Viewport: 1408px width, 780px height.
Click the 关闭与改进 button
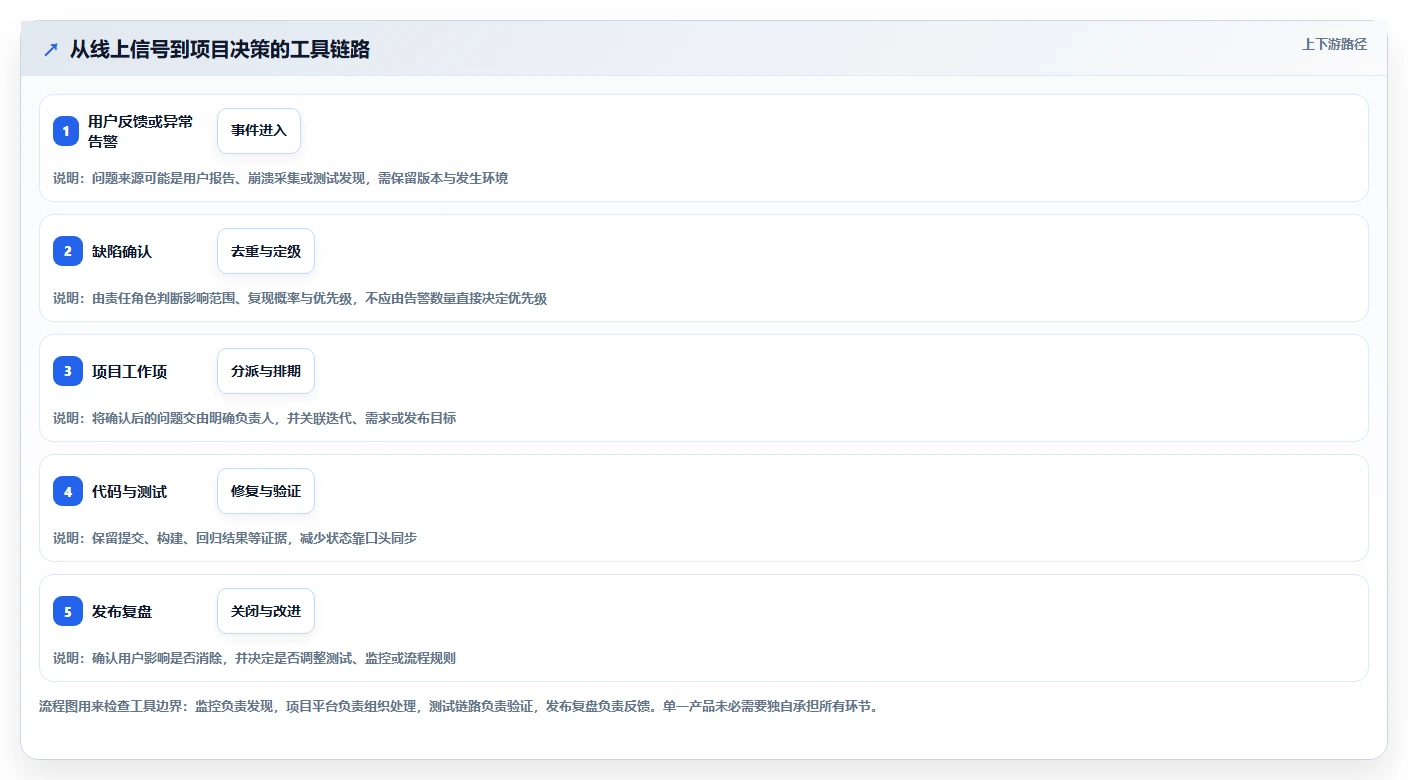(266, 611)
